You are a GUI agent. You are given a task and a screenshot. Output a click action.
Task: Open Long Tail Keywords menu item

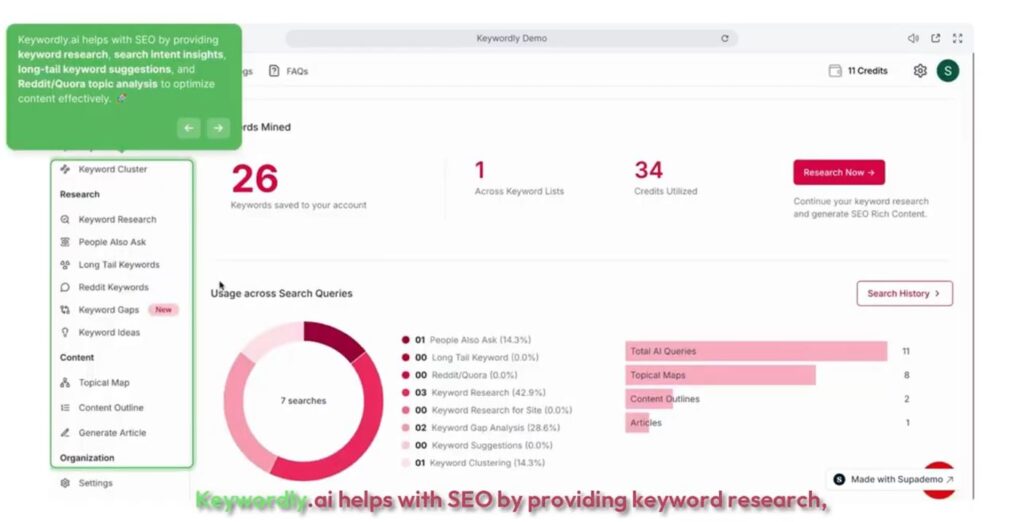(119, 265)
